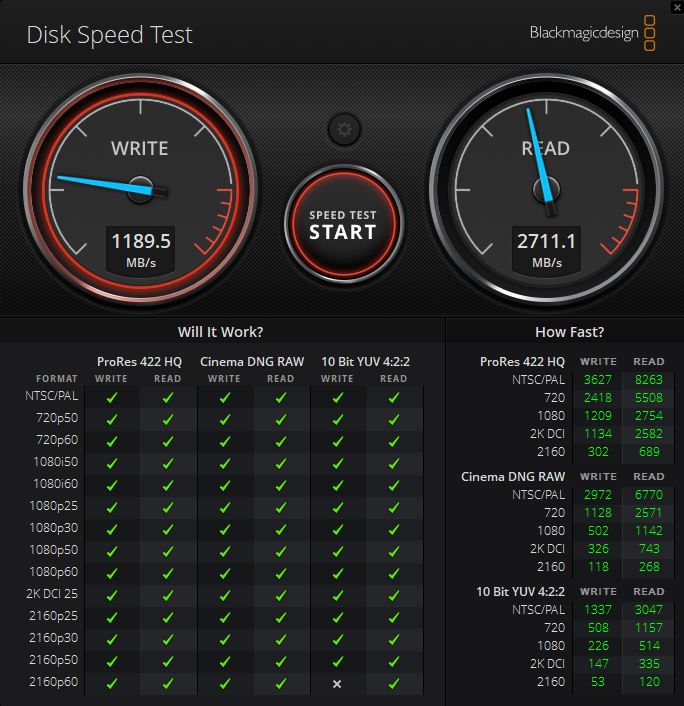The height and width of the screenshot is (706, 684).
Task: Click Cinema DNG 720 write value 1128
Action: tap(598, 513)
